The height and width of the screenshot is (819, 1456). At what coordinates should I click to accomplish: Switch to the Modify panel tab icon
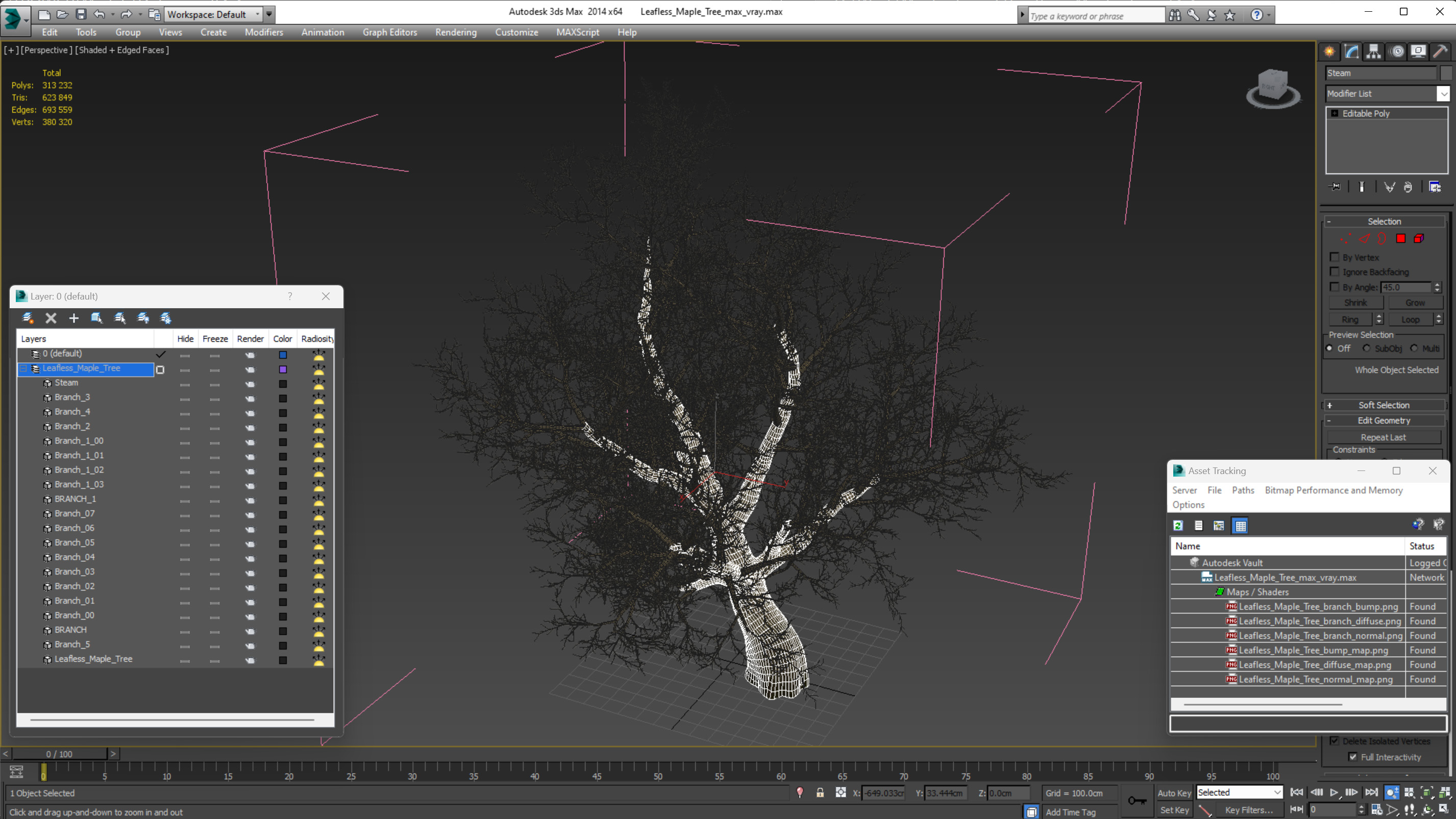[1351, 52]
